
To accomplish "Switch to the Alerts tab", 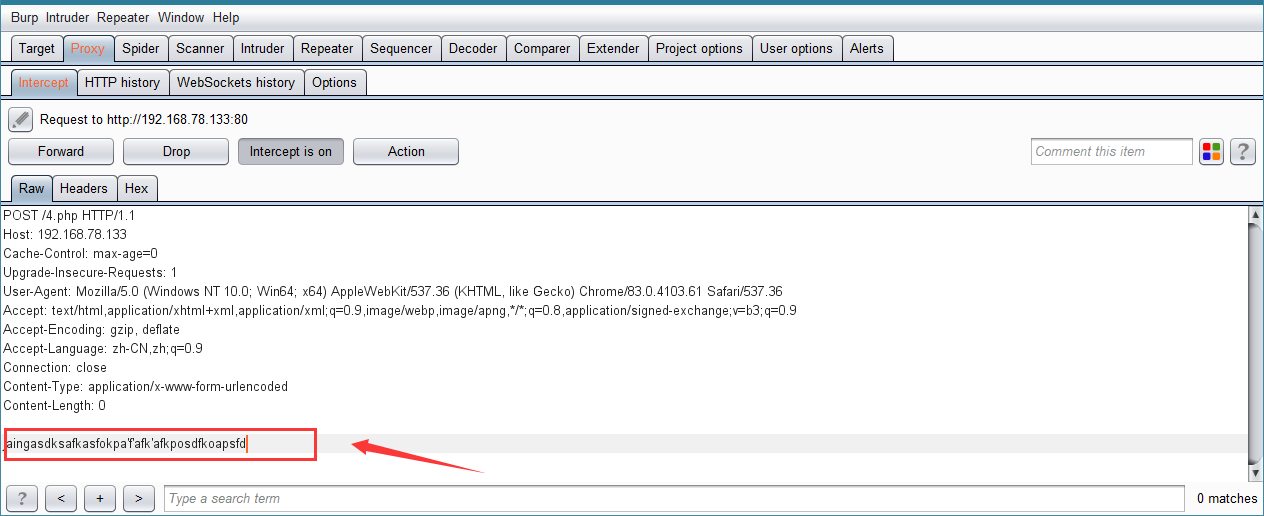I will pyautogui.click(x=867, y=48).
